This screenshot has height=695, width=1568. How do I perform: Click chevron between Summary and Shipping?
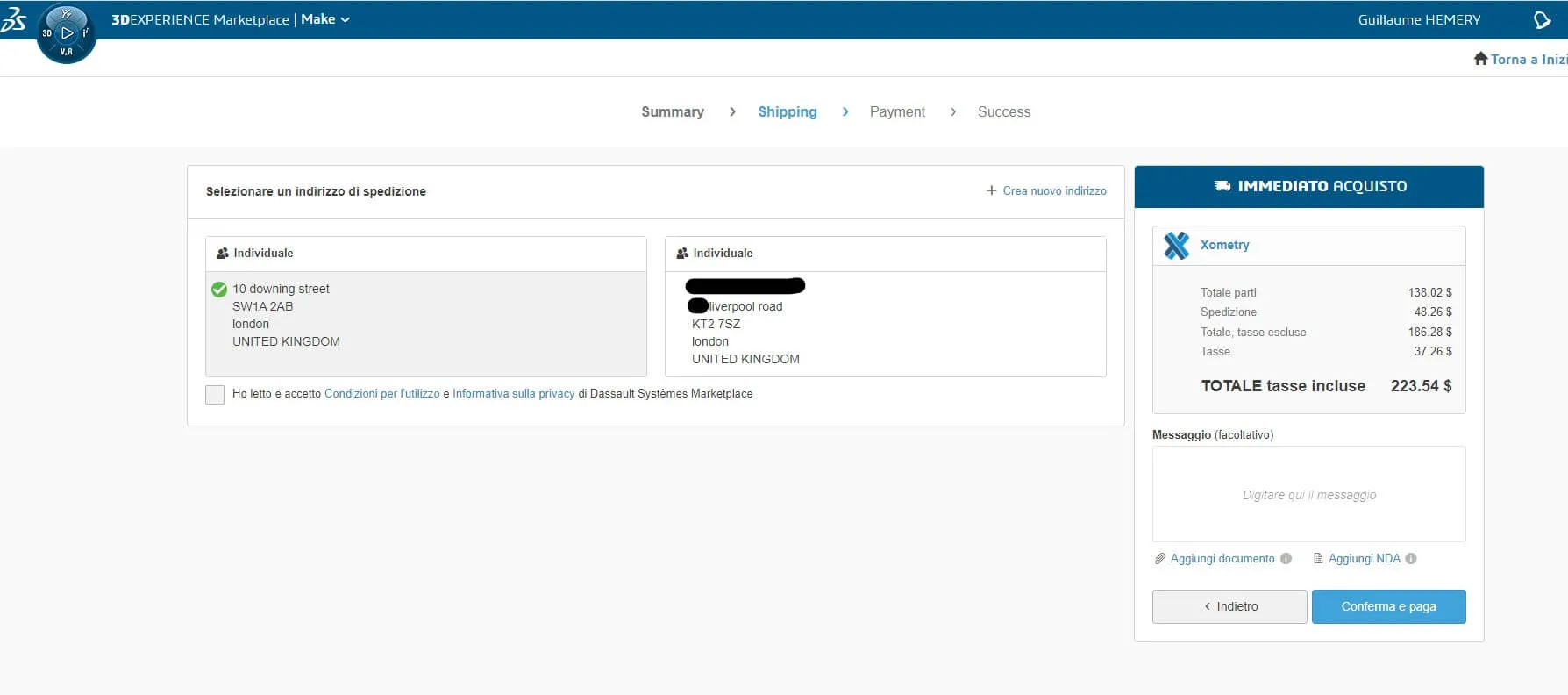click(732, 112)
